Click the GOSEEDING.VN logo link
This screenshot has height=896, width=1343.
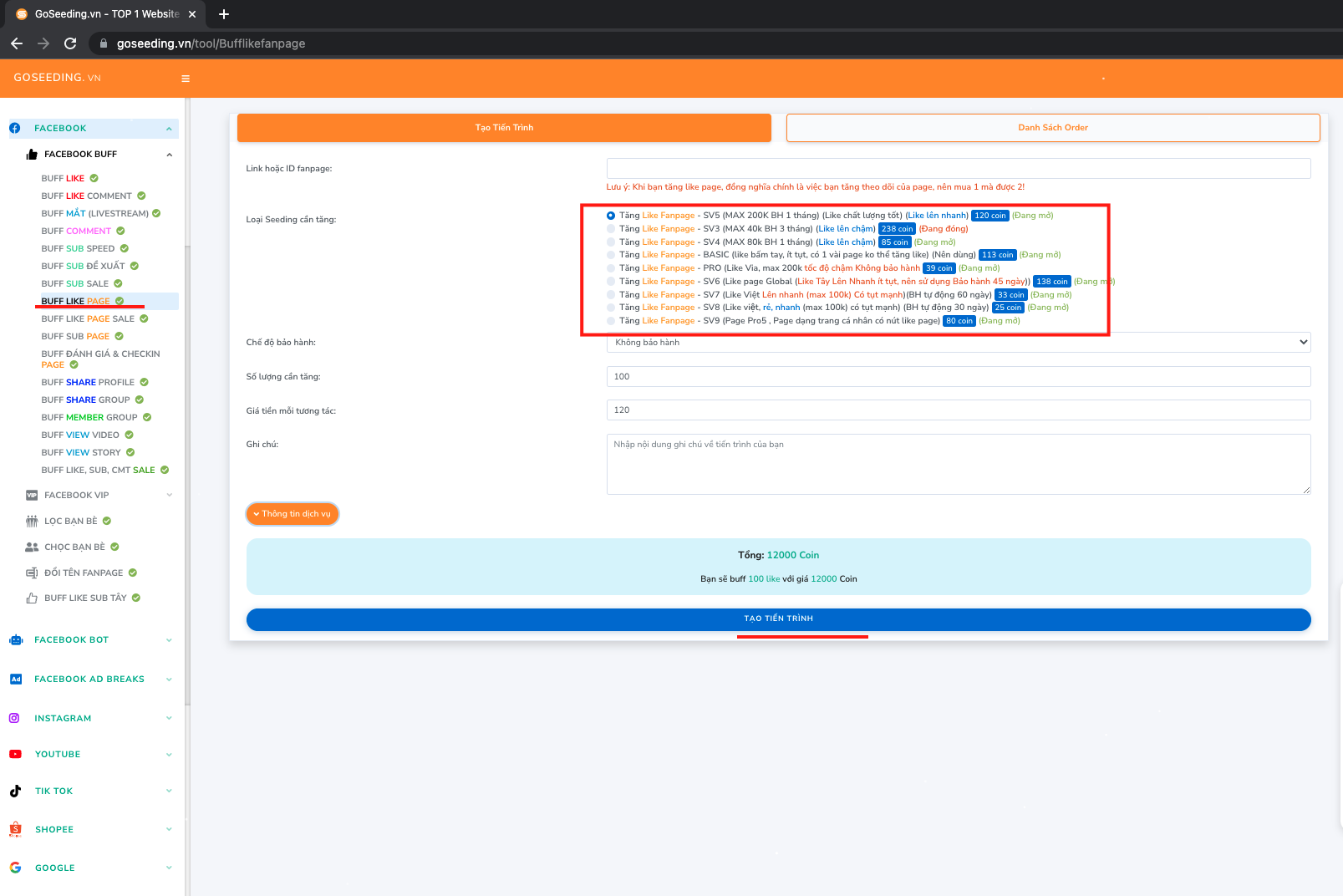[57, 78]
